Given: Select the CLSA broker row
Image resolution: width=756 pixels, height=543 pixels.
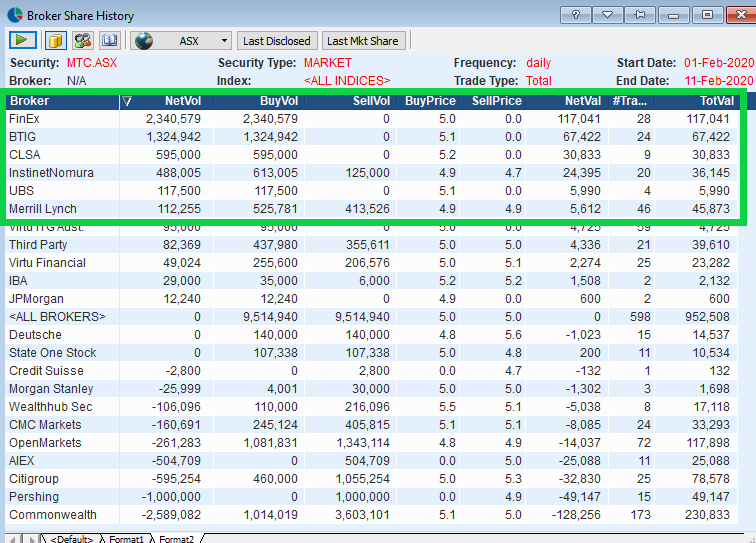Looking at the screenshot, I should tap(372, 155).
